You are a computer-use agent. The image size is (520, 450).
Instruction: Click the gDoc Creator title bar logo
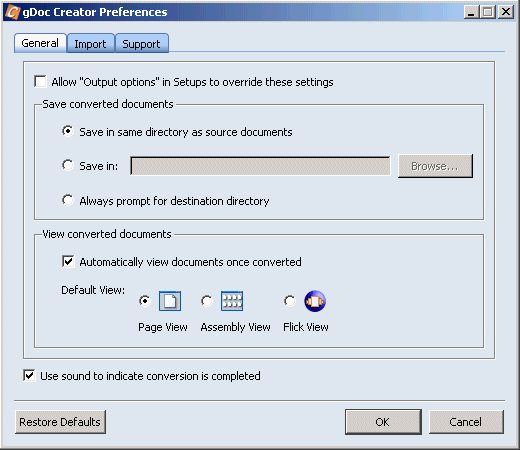[x=13, y=12]
